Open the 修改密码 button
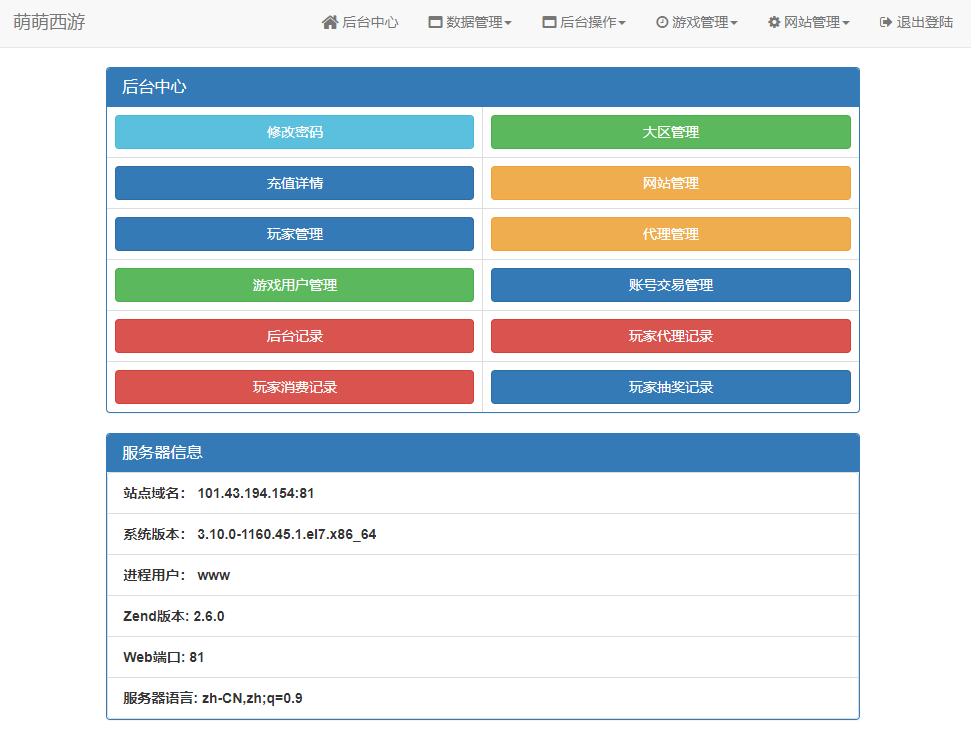This screenshot has height=730, width=971. (294, 132)
